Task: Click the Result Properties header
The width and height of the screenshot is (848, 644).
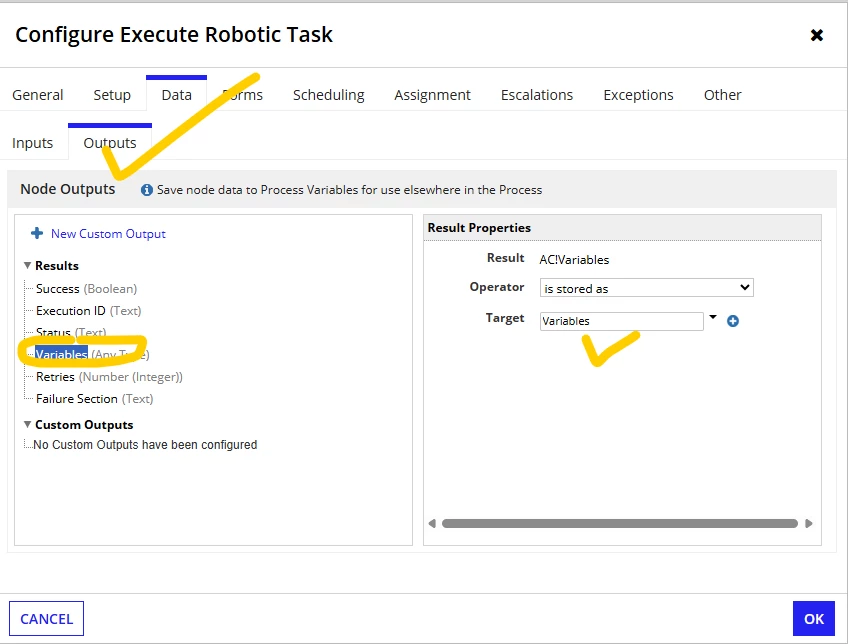Action: [x=479, y=228]
